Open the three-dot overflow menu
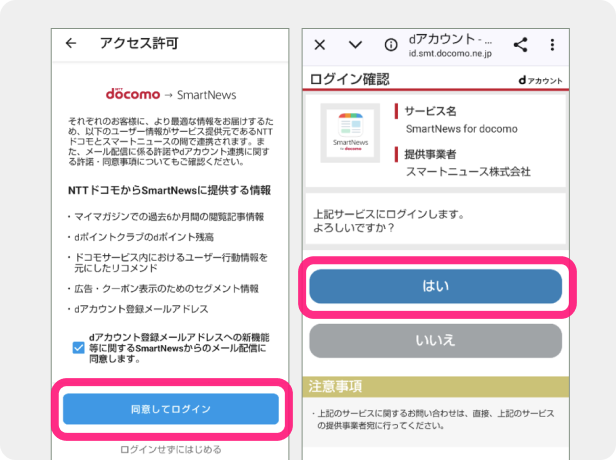This screenshot has width=616, height=460. (552, 45)
